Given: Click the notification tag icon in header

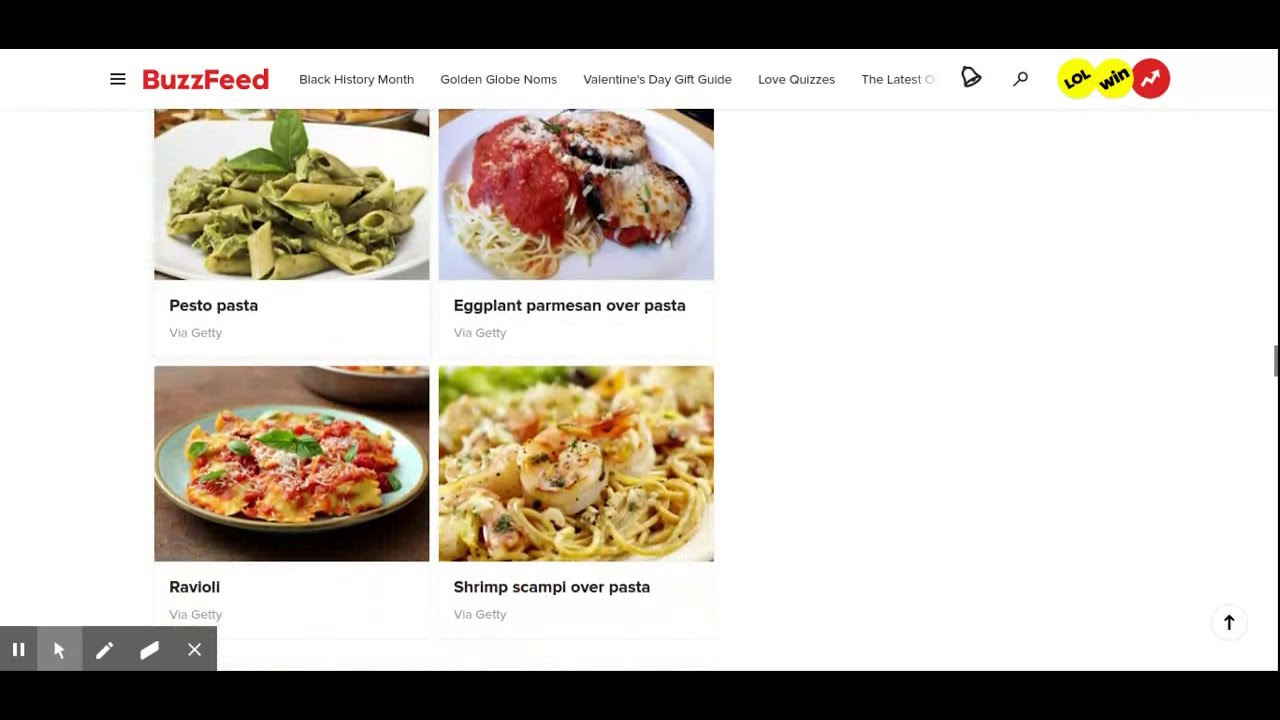Looking at the screenshot, I should click(x=971, y=78).
